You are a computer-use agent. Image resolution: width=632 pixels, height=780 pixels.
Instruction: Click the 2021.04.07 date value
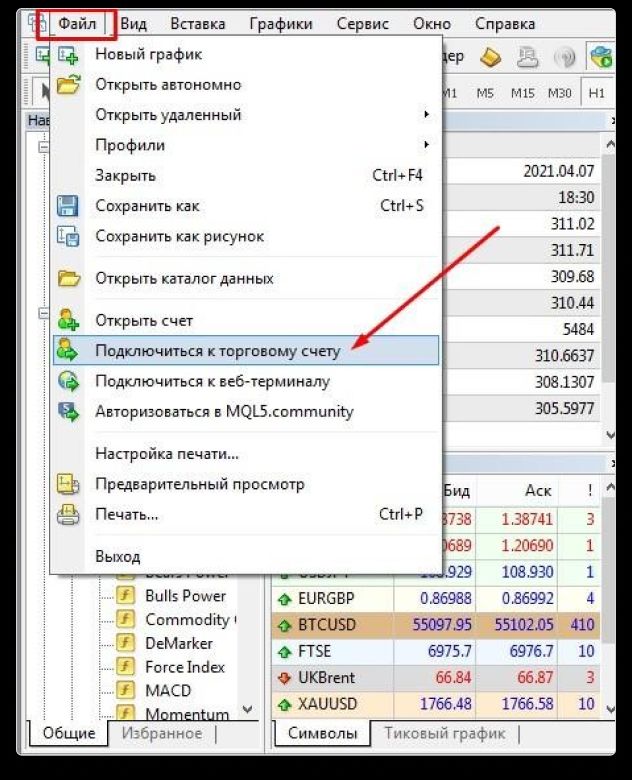pyautogui.click(x=558, y=171)
